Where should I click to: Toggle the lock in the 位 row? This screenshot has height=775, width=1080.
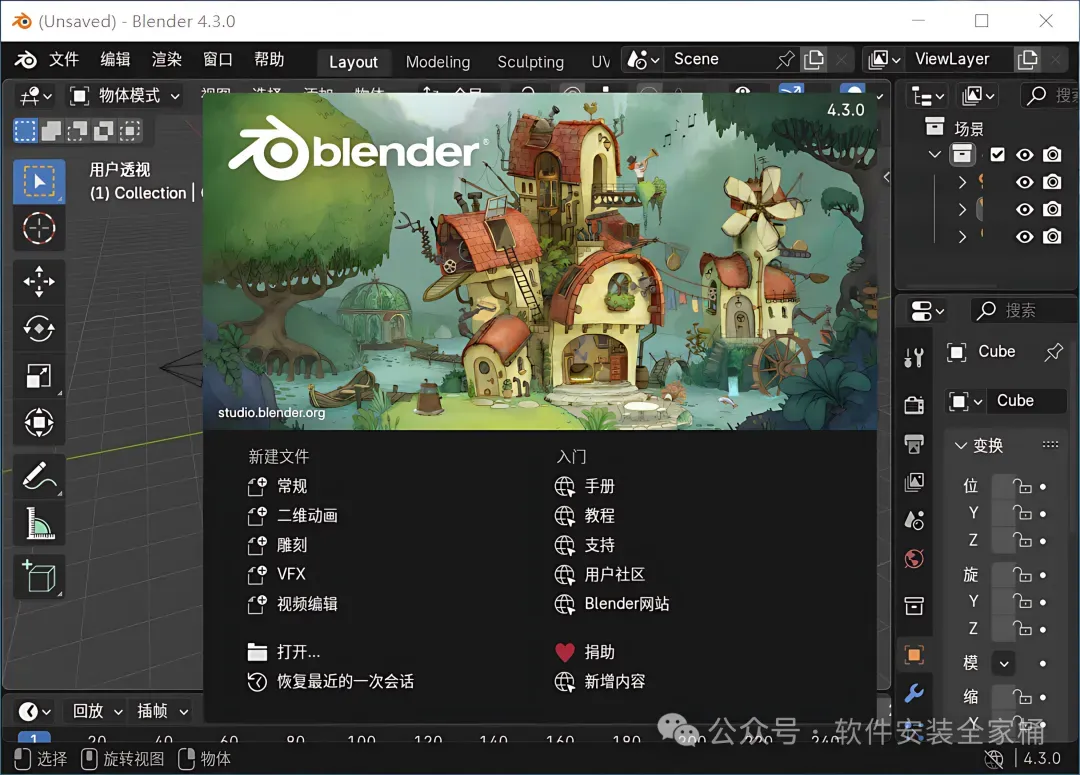pyautogui.click(x=1022, y=486)
